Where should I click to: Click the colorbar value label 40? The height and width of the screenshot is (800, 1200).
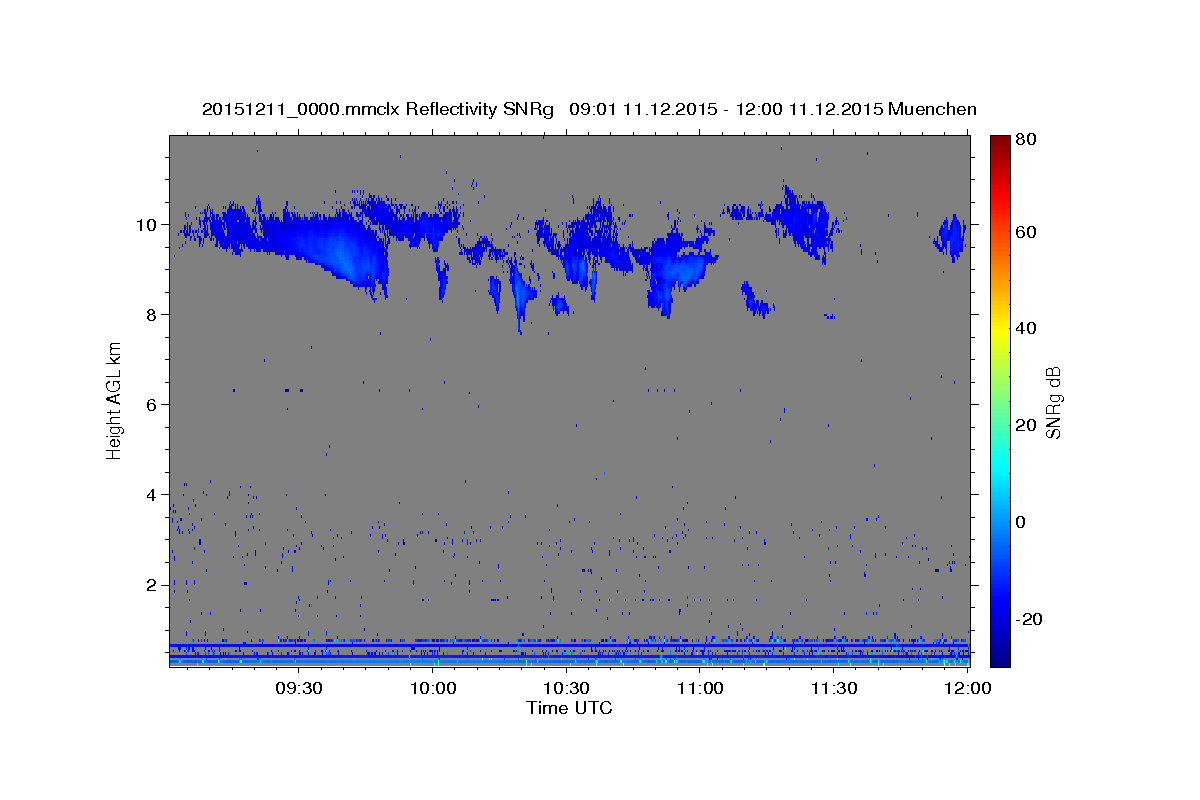tap(1025, 328)
